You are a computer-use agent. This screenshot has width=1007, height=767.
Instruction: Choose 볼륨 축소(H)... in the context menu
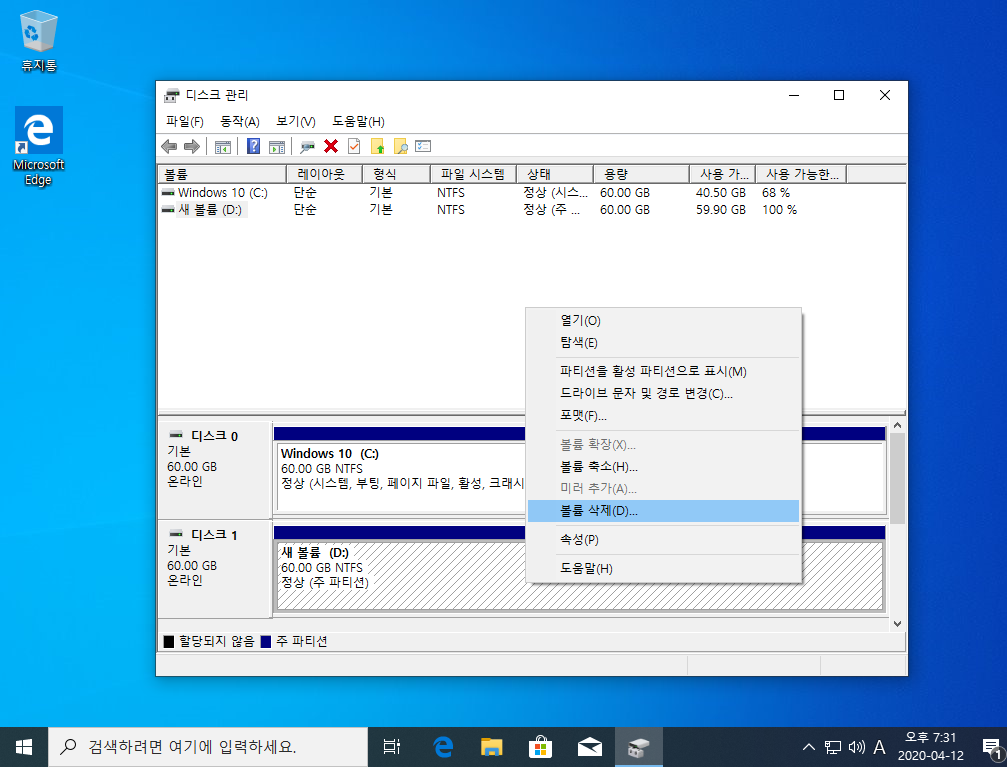tap(663, 466)
